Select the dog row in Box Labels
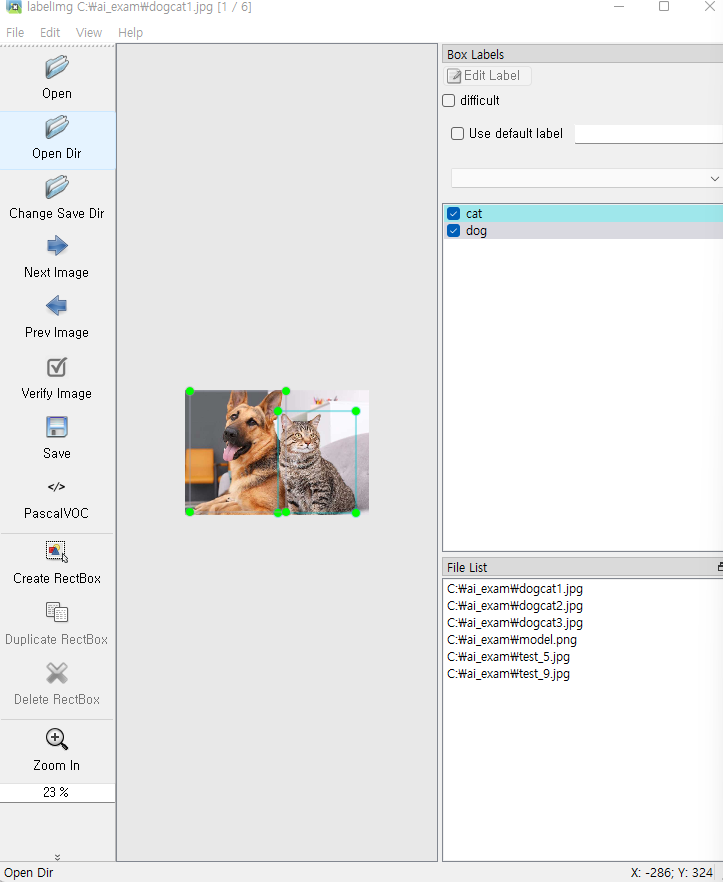Screen dimensions: 723x882 click(x=583, y=231)
